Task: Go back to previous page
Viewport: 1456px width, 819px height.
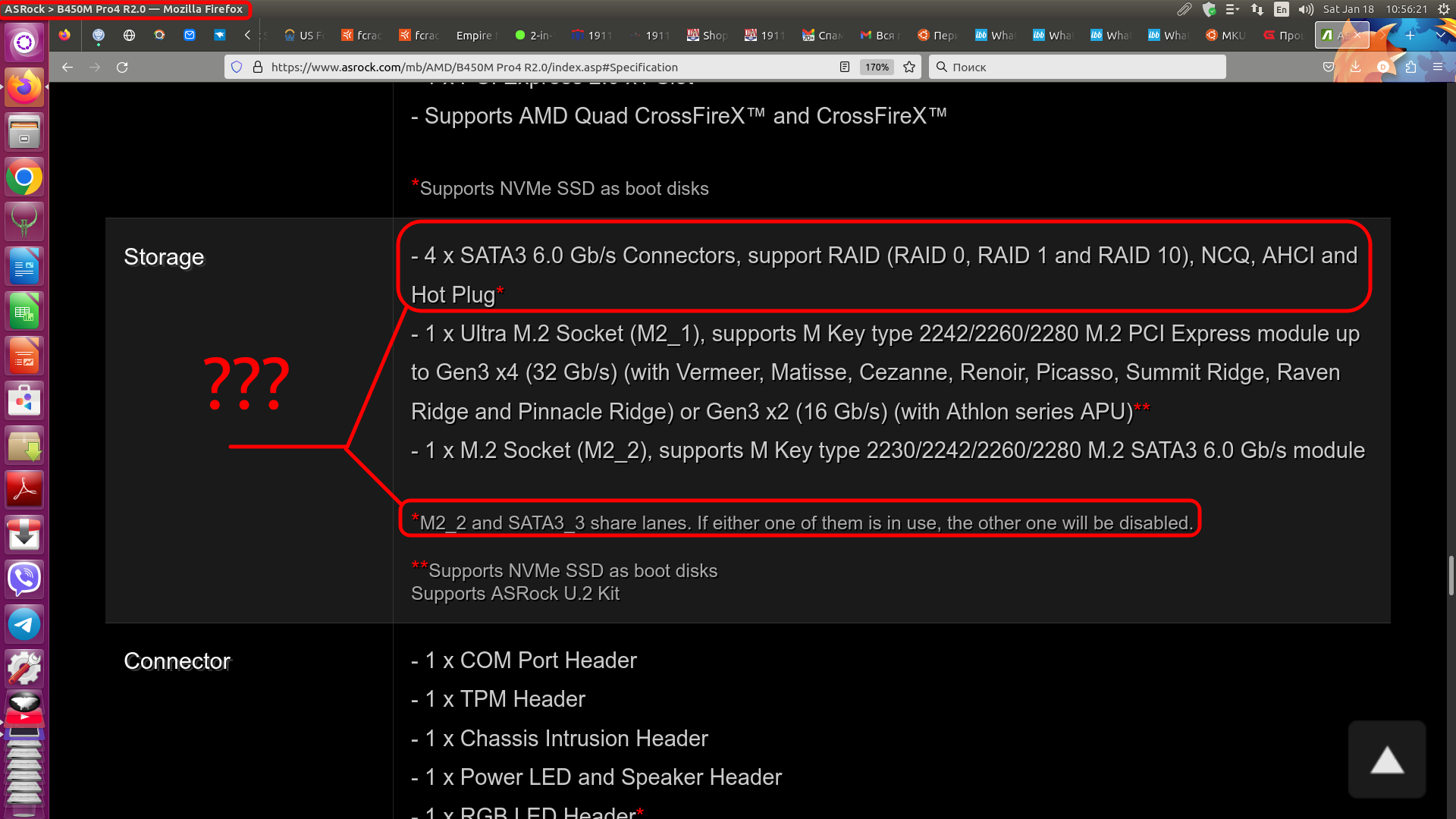Action: tap(67, 67)
